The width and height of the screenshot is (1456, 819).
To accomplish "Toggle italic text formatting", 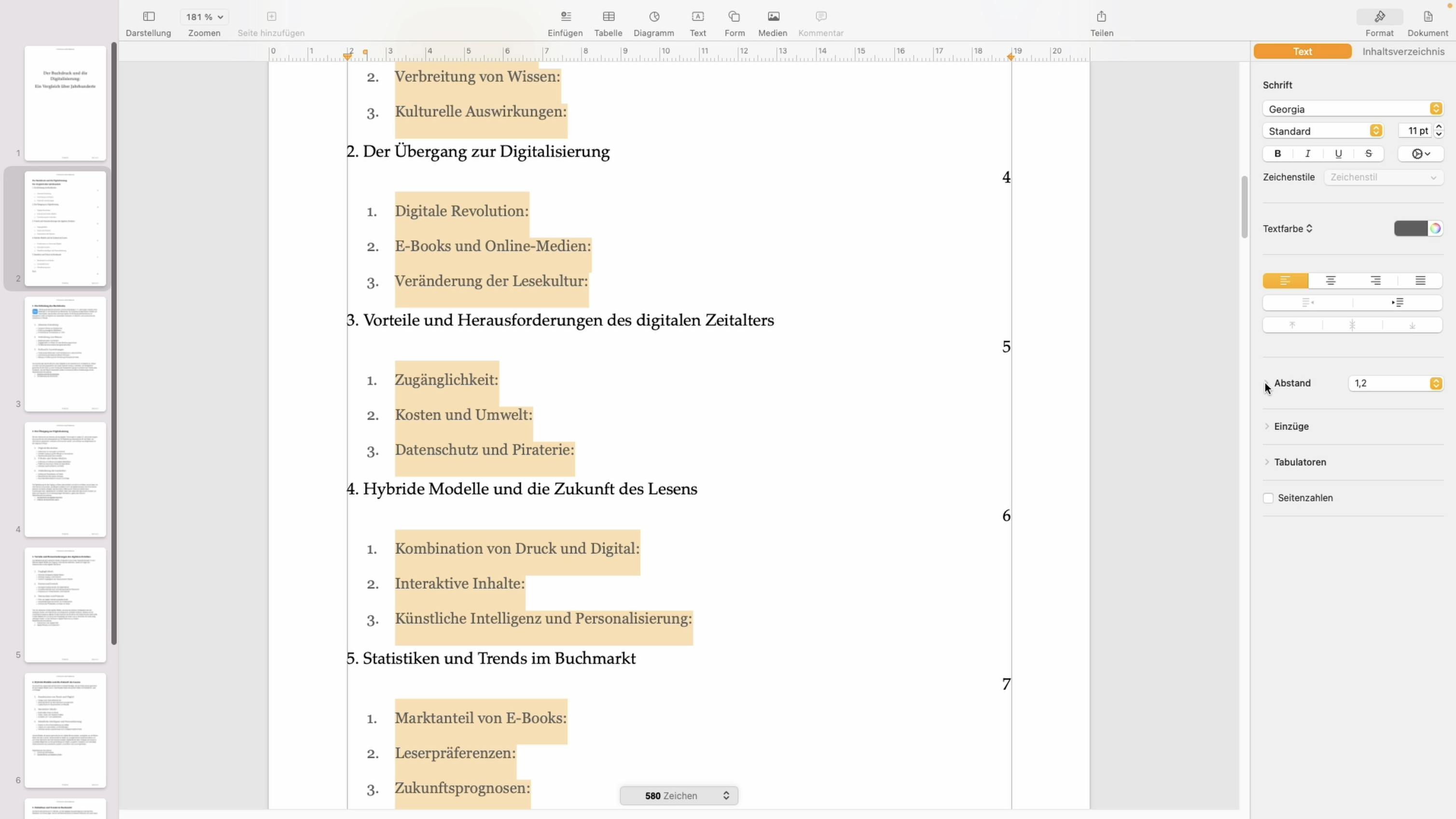I will pos(1307,154).
